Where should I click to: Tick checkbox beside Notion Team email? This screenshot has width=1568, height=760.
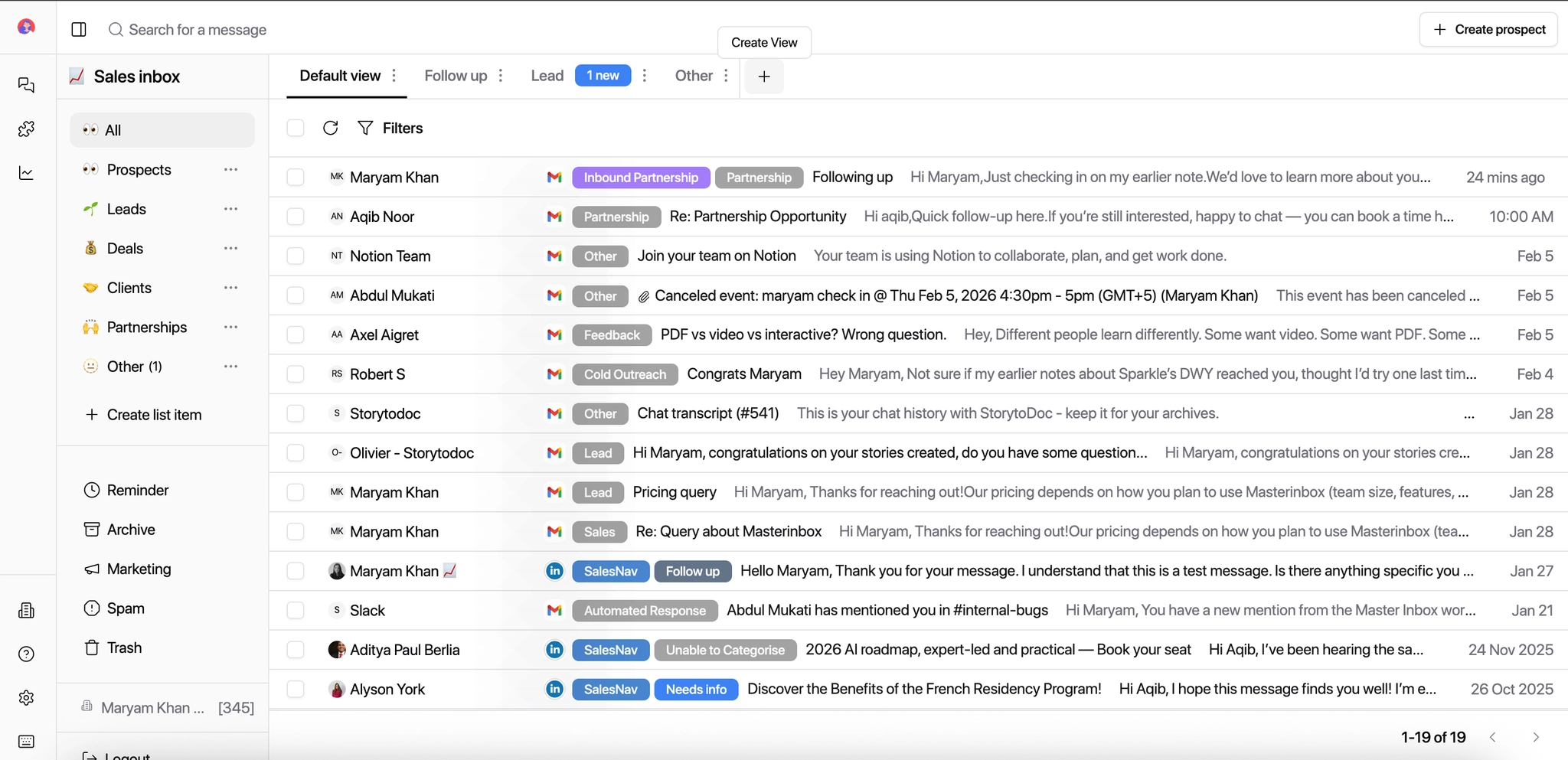pyautogui.click(x=296, y=256)
